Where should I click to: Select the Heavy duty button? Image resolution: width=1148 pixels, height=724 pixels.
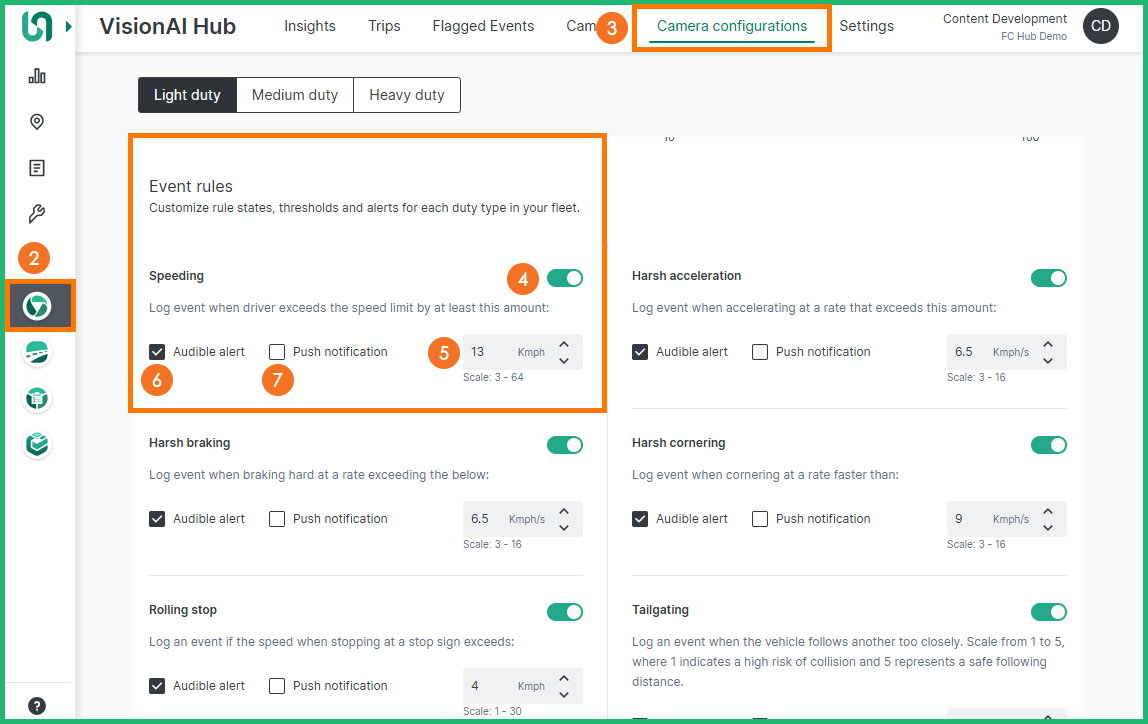(406, 95)
